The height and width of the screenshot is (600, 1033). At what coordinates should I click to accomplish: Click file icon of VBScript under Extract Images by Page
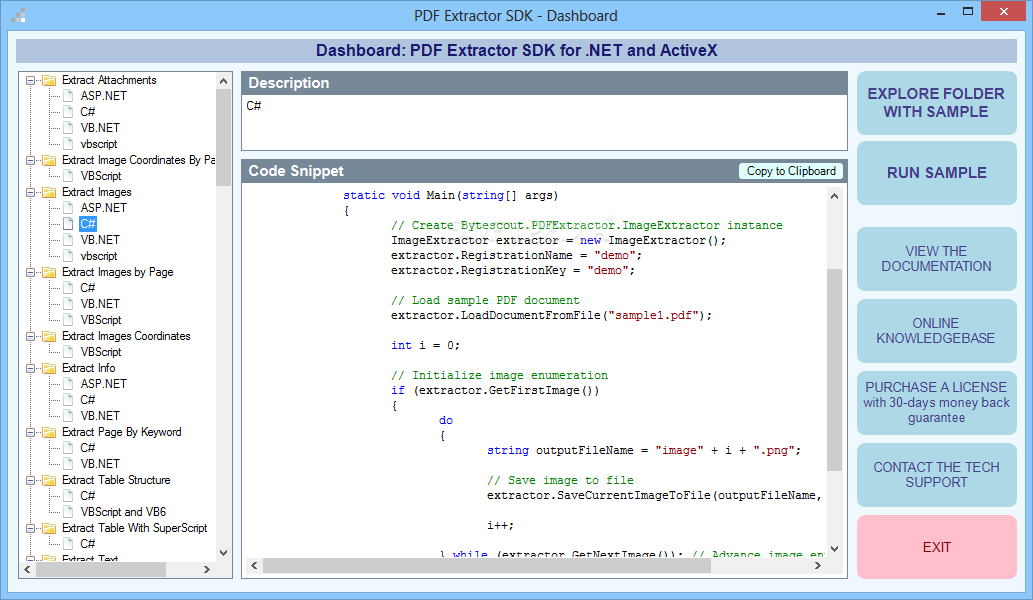coord(68,319)
